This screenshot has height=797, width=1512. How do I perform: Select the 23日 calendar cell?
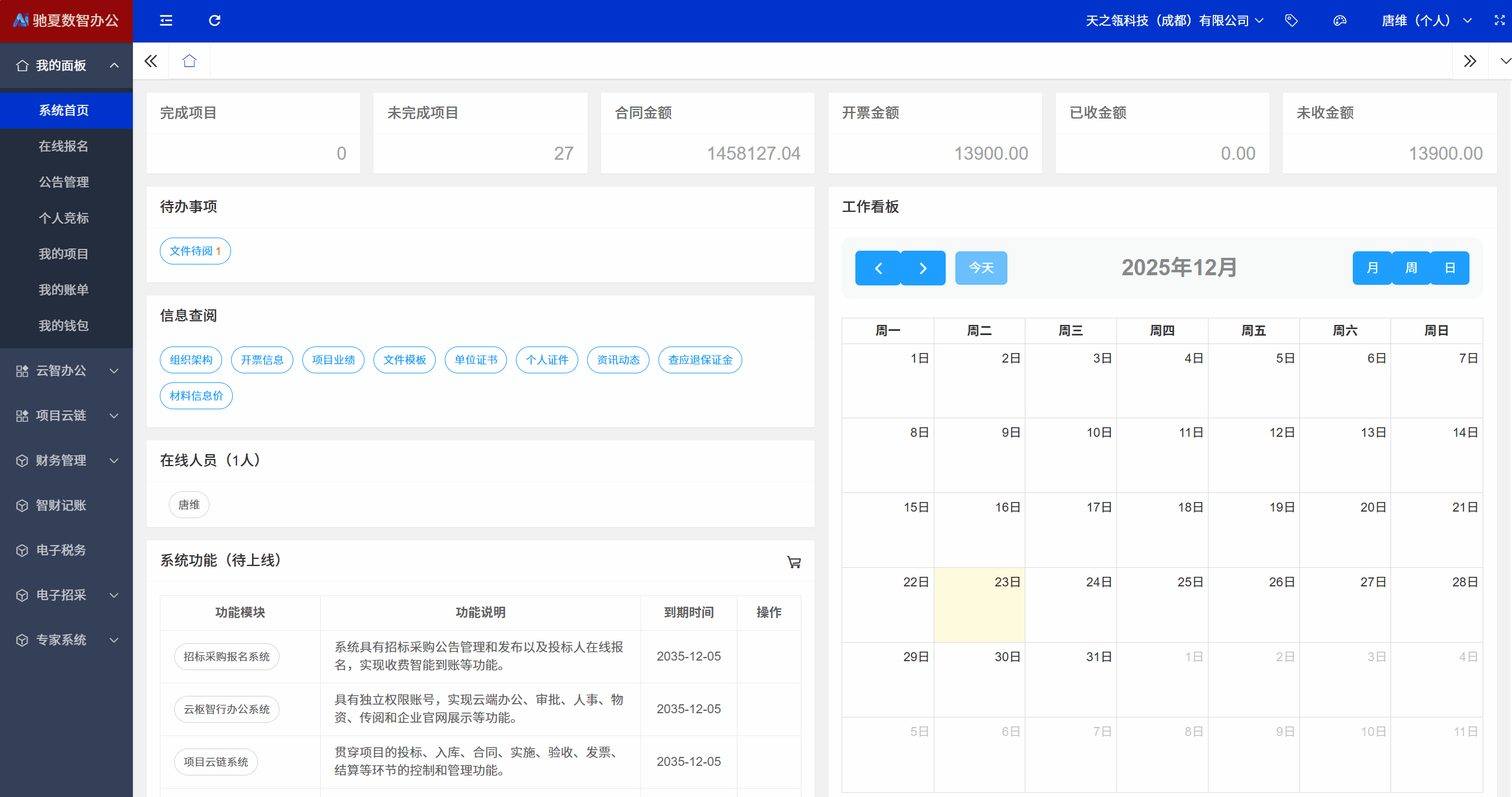tap(979, 604)
